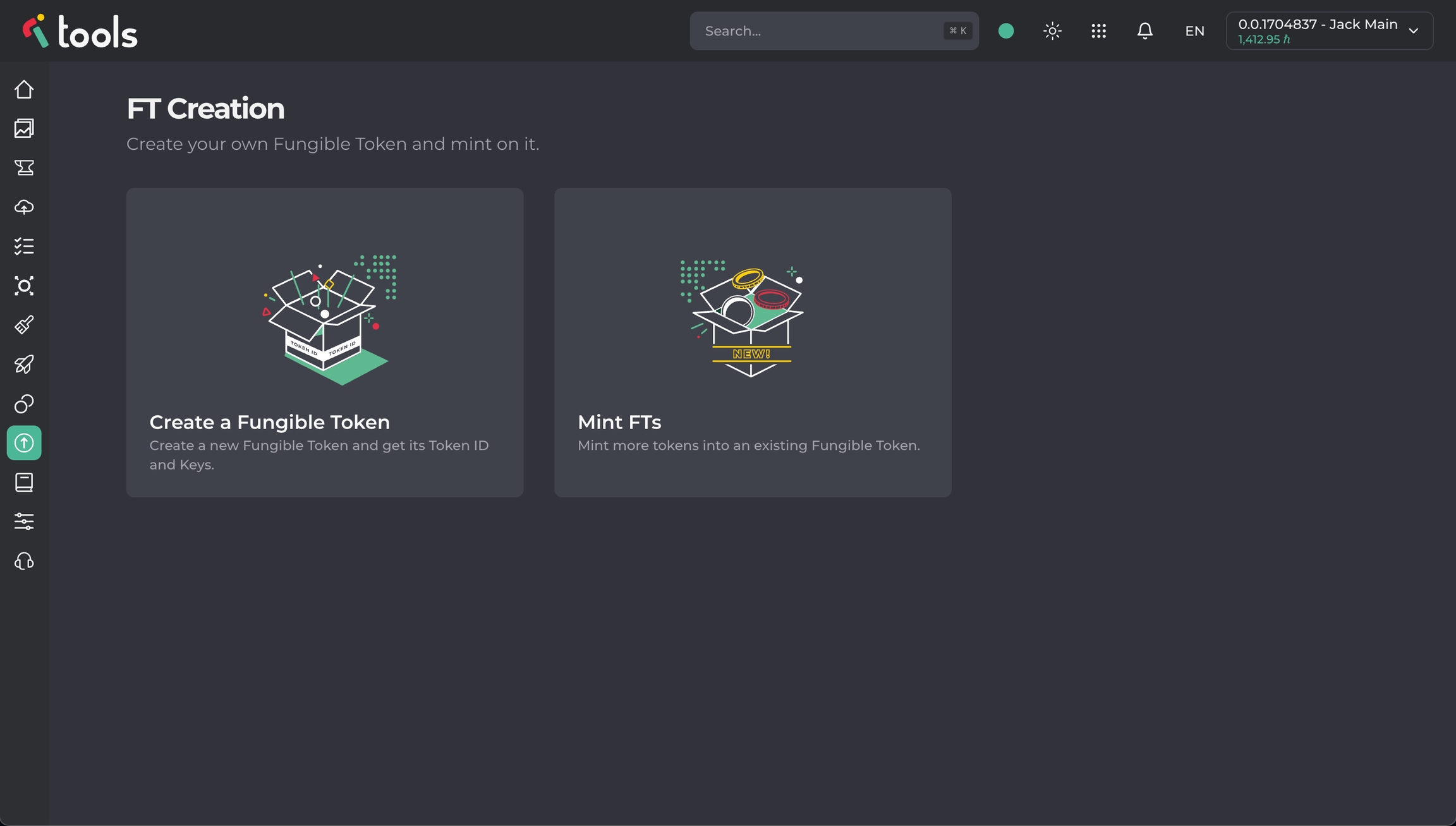Open the Home icon in sidebar
Screen dimensions: 1456x826
[24, 90]
